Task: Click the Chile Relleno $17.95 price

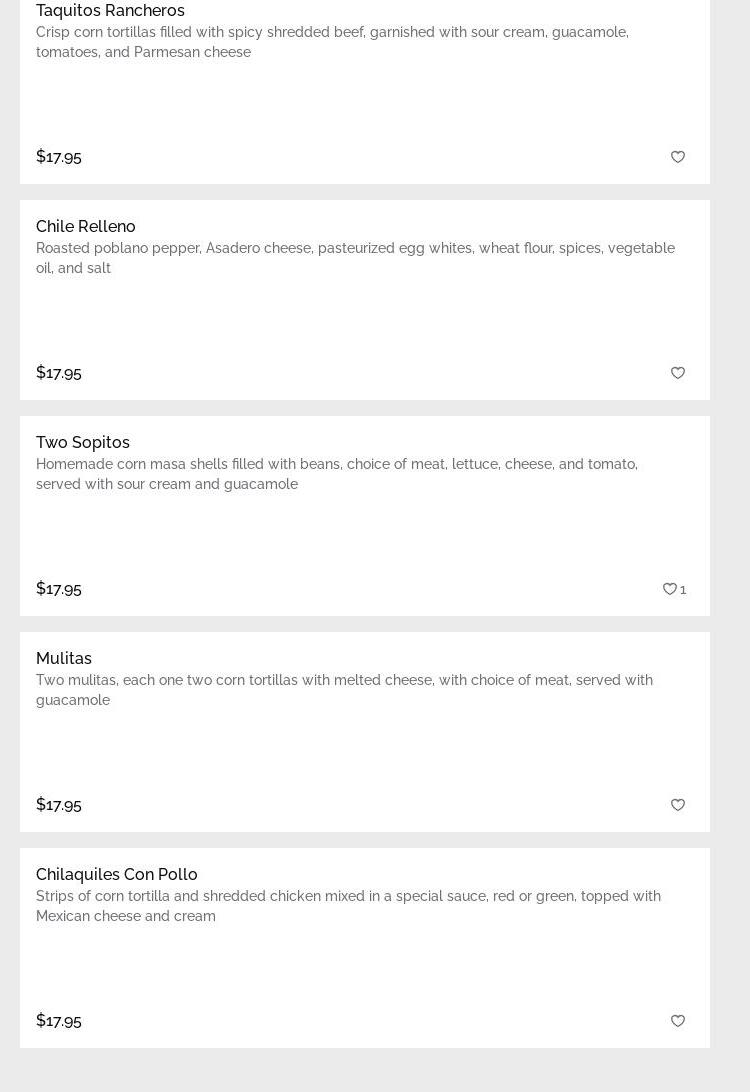Action: point(59,372)
